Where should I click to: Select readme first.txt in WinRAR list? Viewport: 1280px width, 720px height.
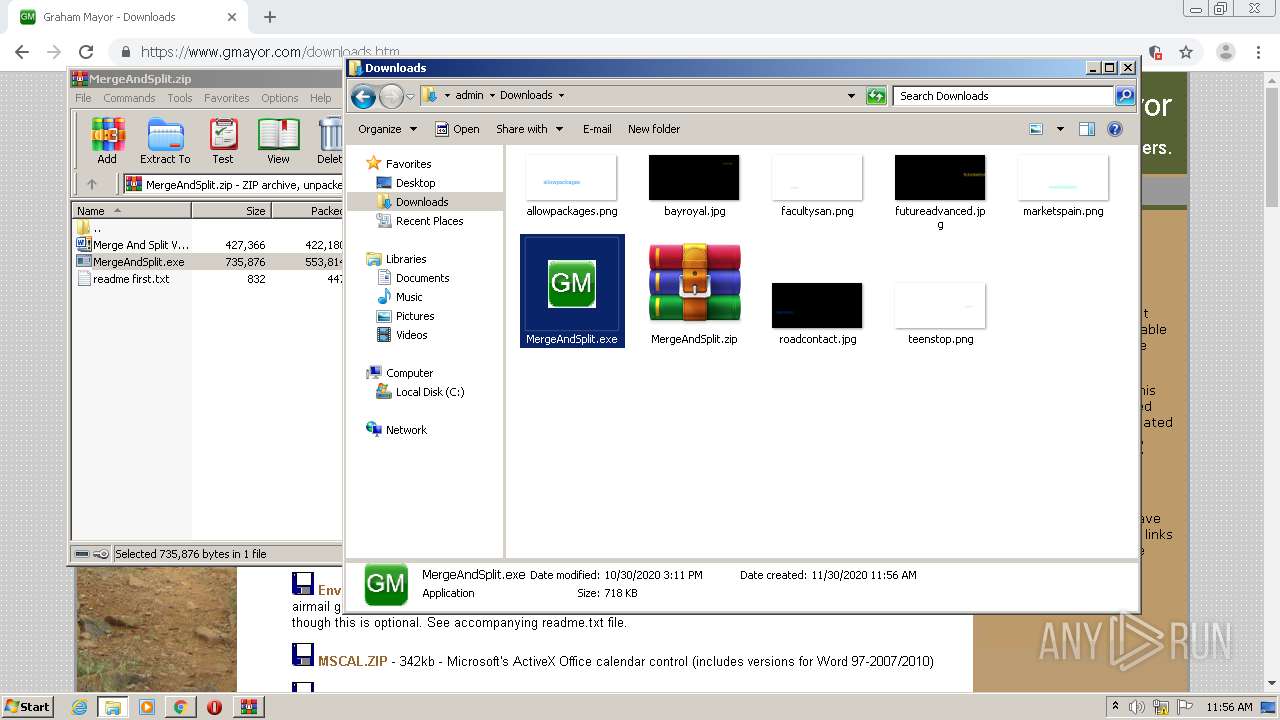click(131, 279)
